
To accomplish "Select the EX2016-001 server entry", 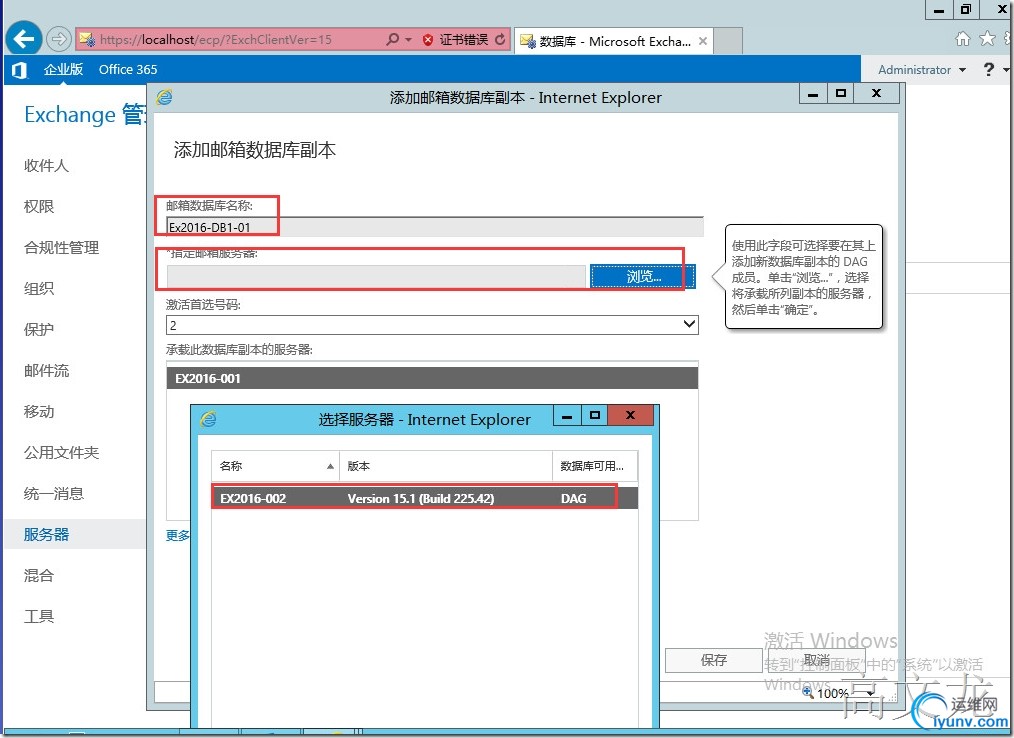I will [432, 378].
